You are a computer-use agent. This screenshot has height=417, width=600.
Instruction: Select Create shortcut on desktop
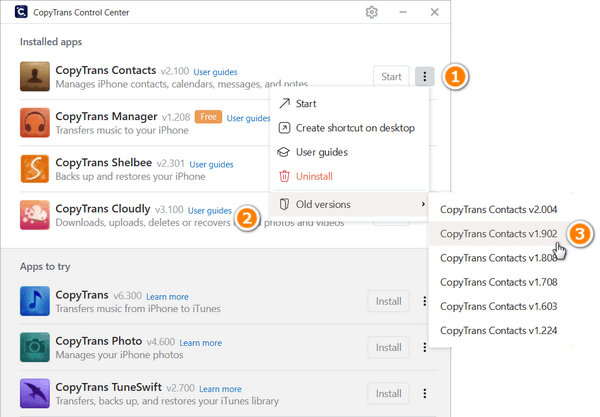354,128
